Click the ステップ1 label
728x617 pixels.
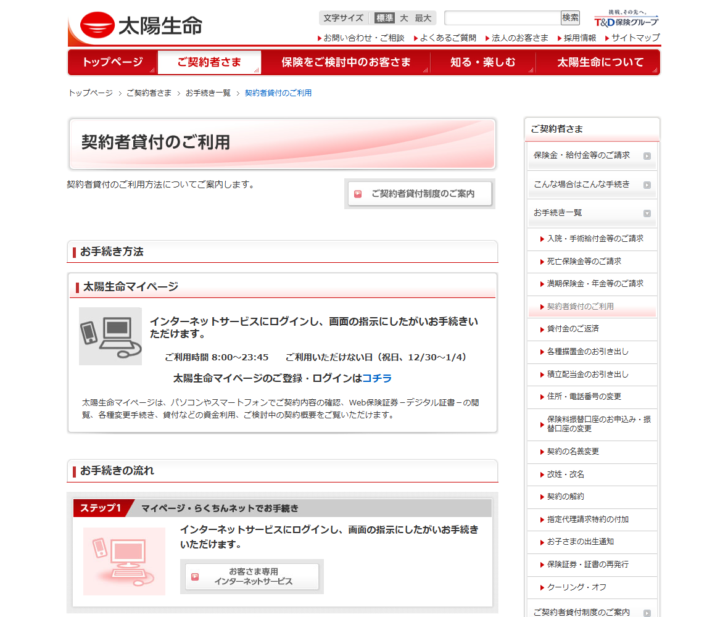tap(100, 508)
